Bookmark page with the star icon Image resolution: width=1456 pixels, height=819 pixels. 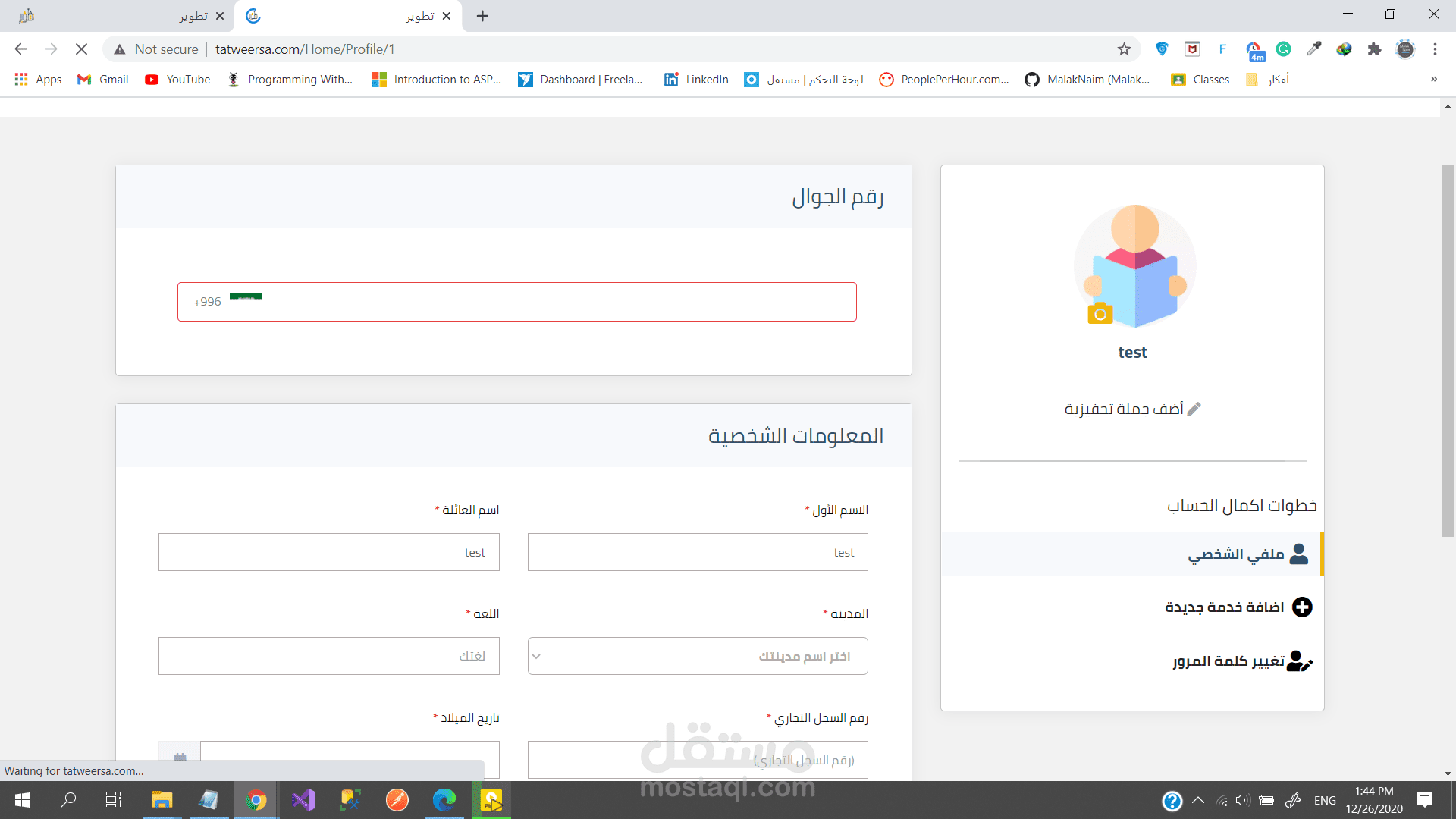[x=1124, y=49]
